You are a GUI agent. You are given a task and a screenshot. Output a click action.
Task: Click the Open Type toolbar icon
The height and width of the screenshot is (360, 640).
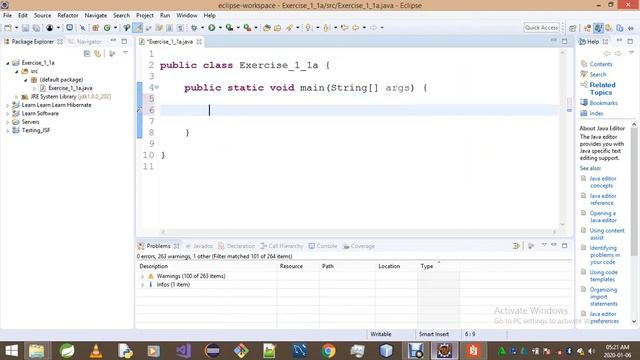pyautogui.click(x=267, y=28)
